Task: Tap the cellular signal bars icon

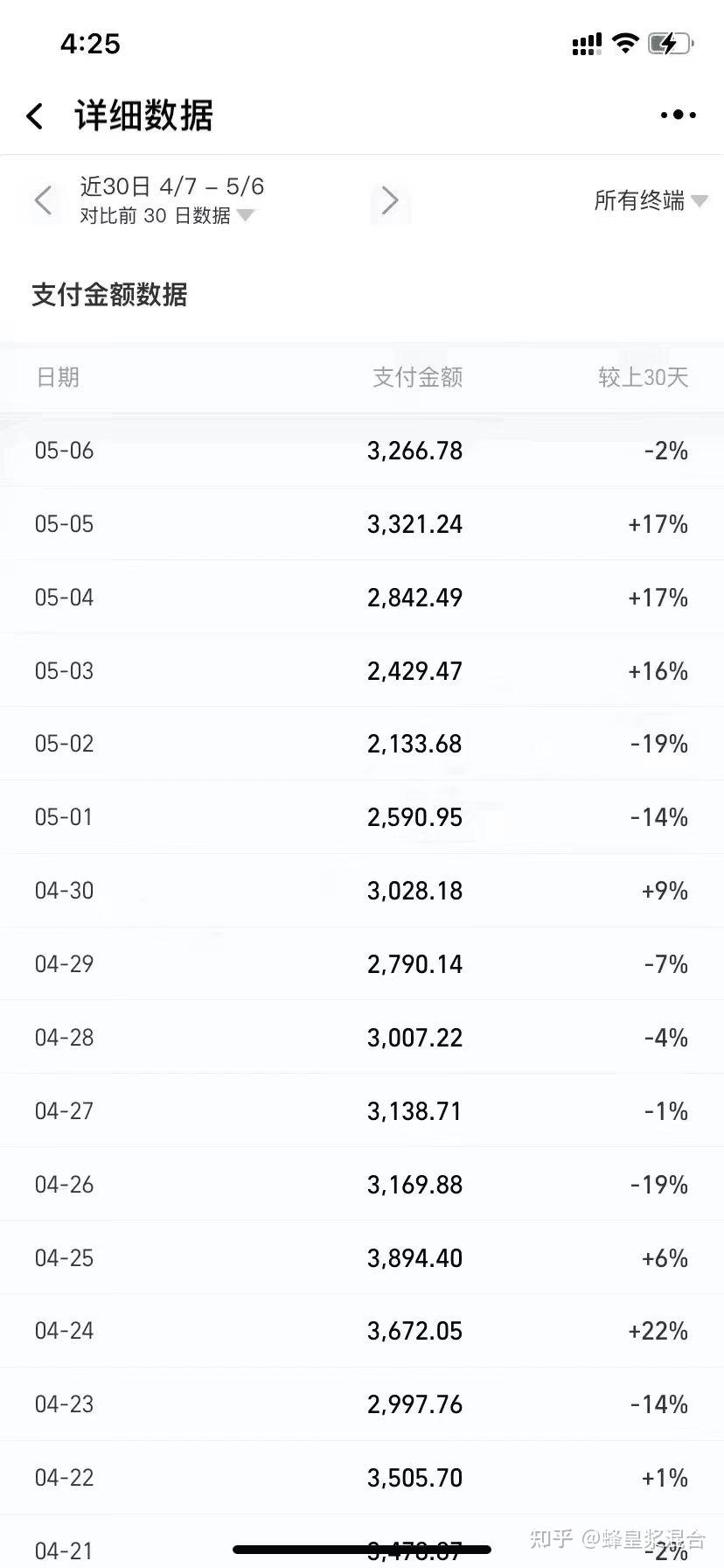Action: [x=587, y=44]
